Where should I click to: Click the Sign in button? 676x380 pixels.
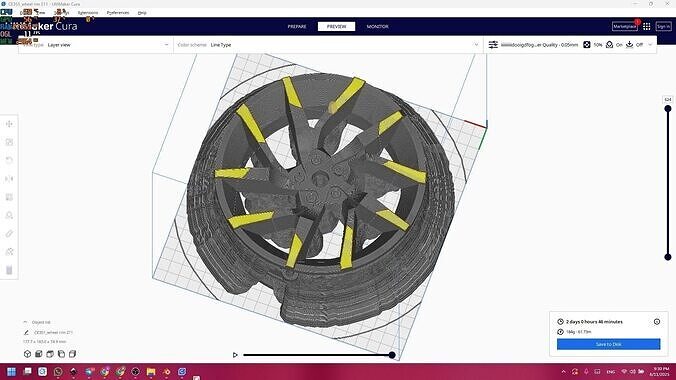pos(663,26)
